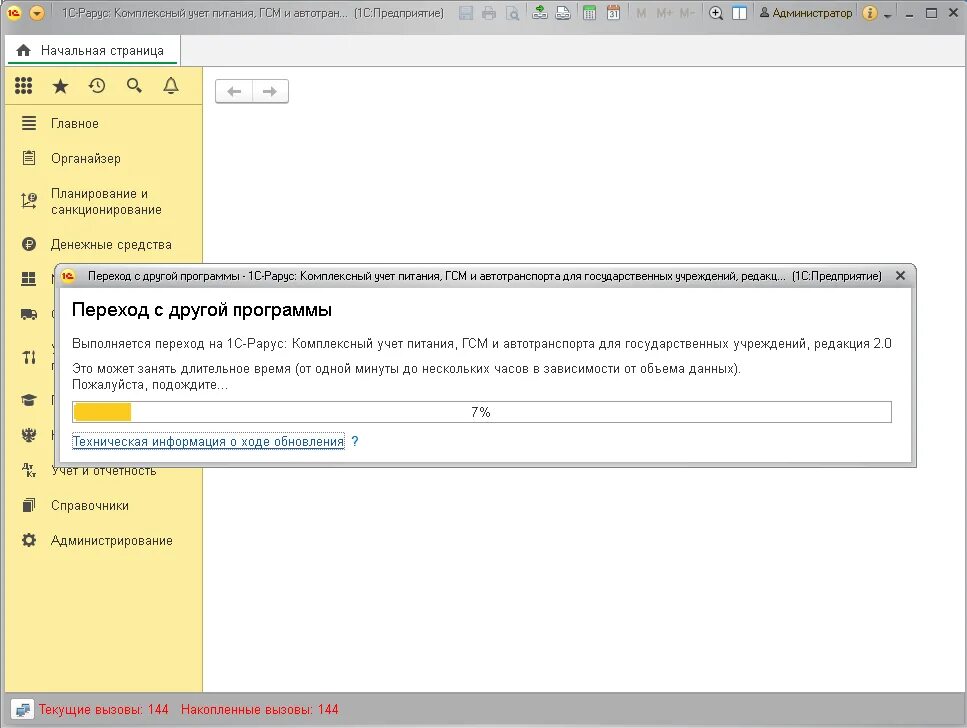Close the Переход с другой программы dialog
This screenshot has width=967, height=728.
900,276
